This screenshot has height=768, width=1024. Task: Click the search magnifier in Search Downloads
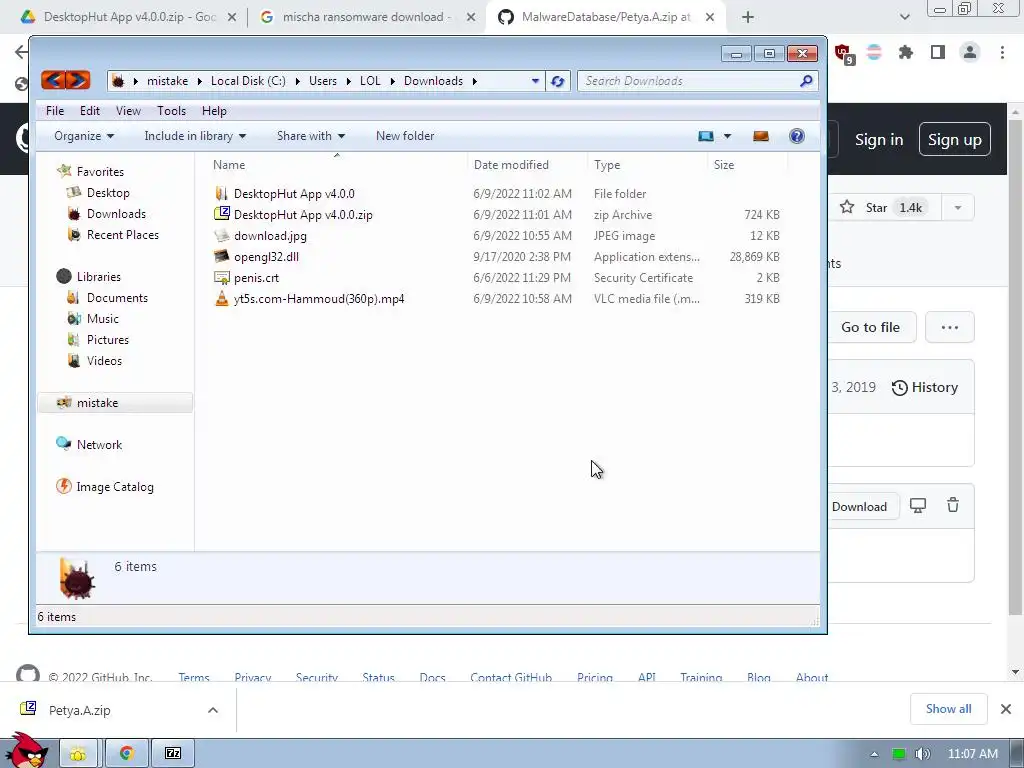(x=806, y=80)
